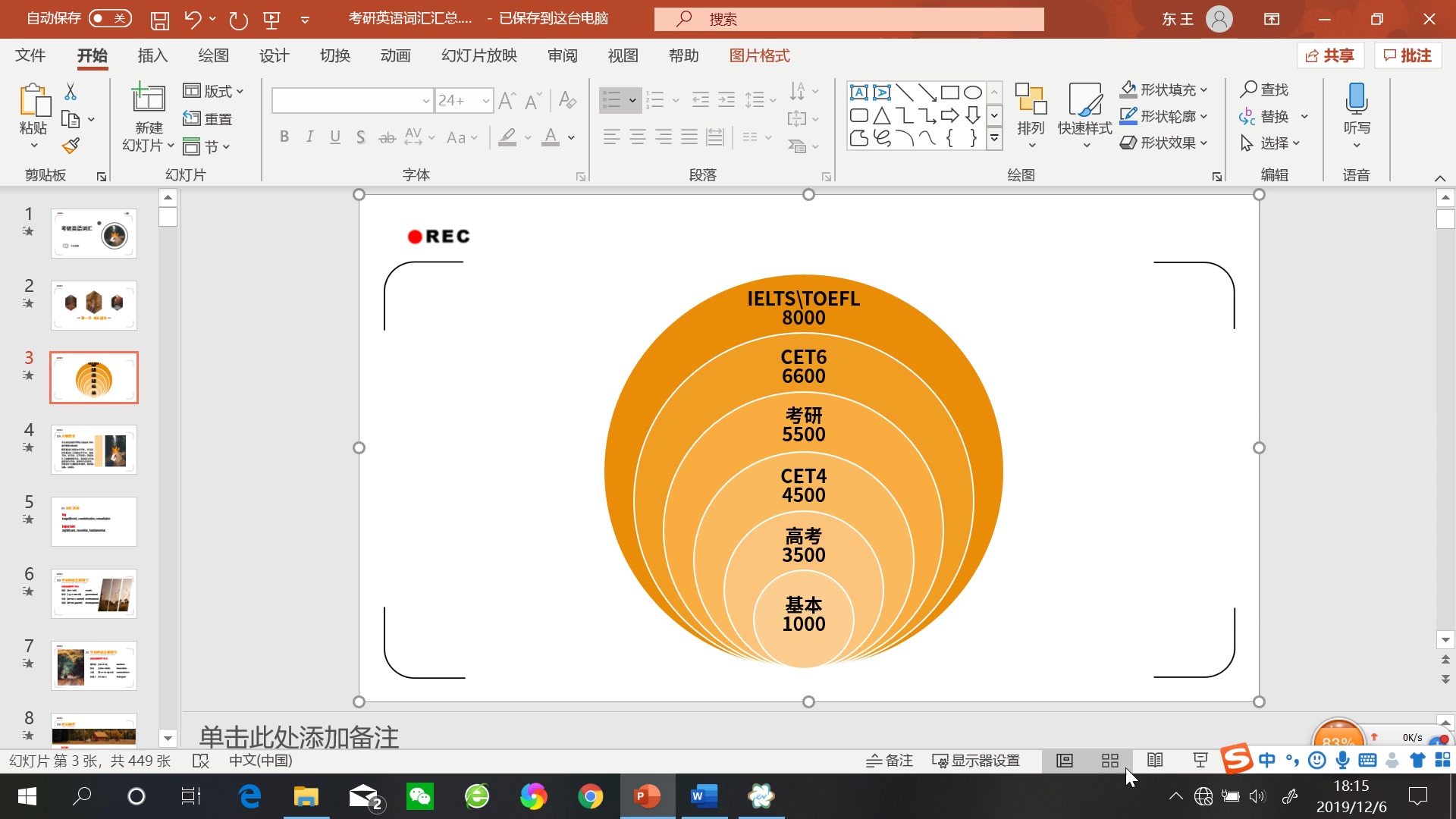Click the Paste (粘贴) button

(x=33, y=115)
